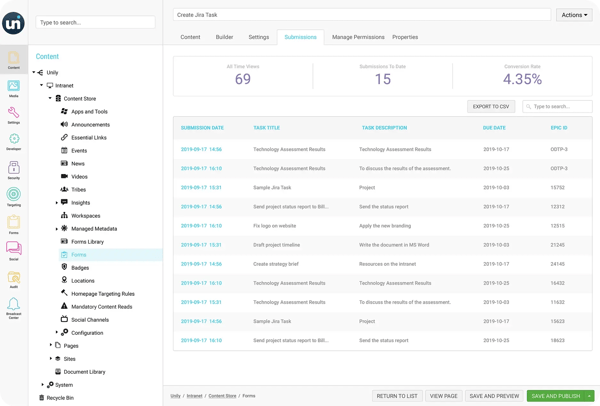Click the Save and Publish button
Viewport: 600px width, 406px height.
[x=556, y=396]
